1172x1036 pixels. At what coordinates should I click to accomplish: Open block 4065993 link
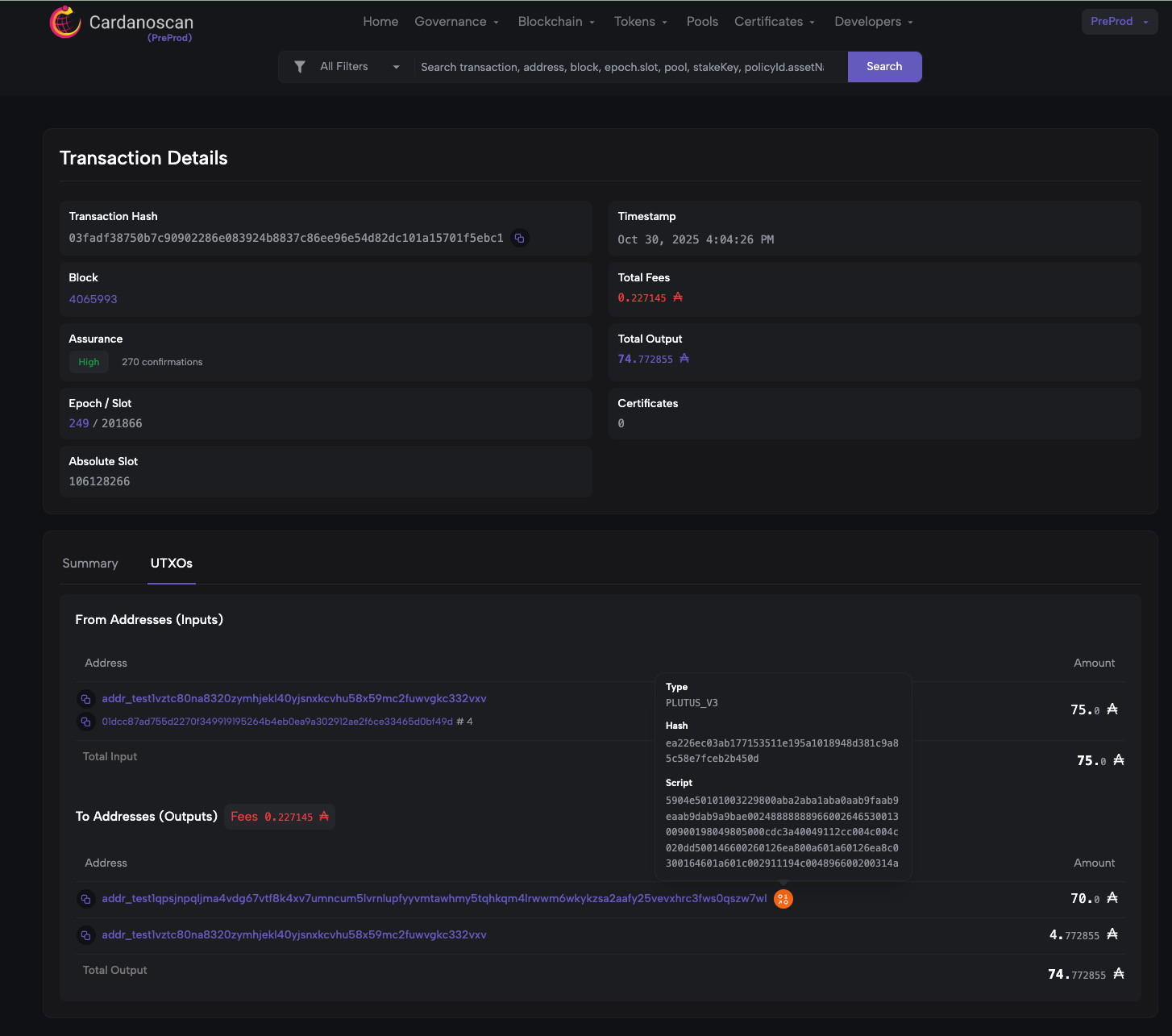[x=93, y=299]
